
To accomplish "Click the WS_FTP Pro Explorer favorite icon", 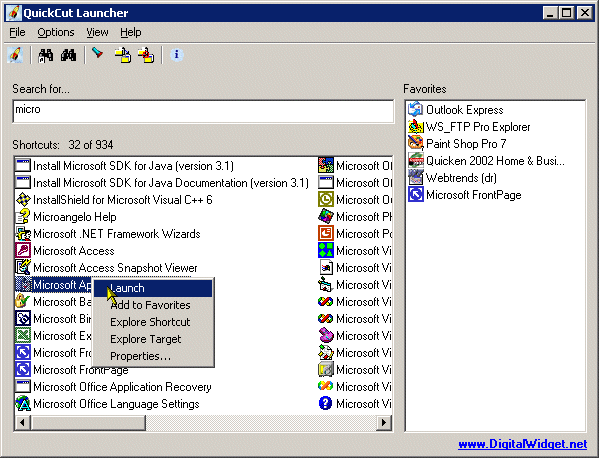I will click(416, 126).
